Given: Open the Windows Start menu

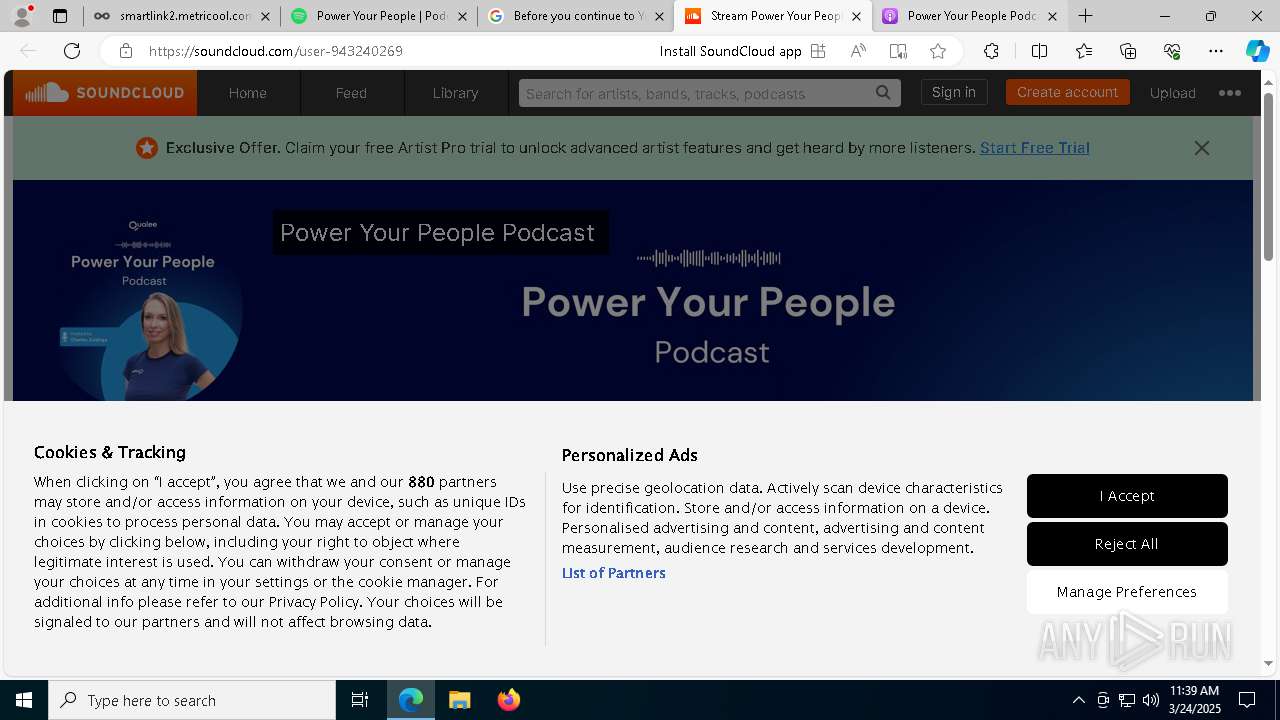Looking at the screenshot, I should click(x=24, y=700).
